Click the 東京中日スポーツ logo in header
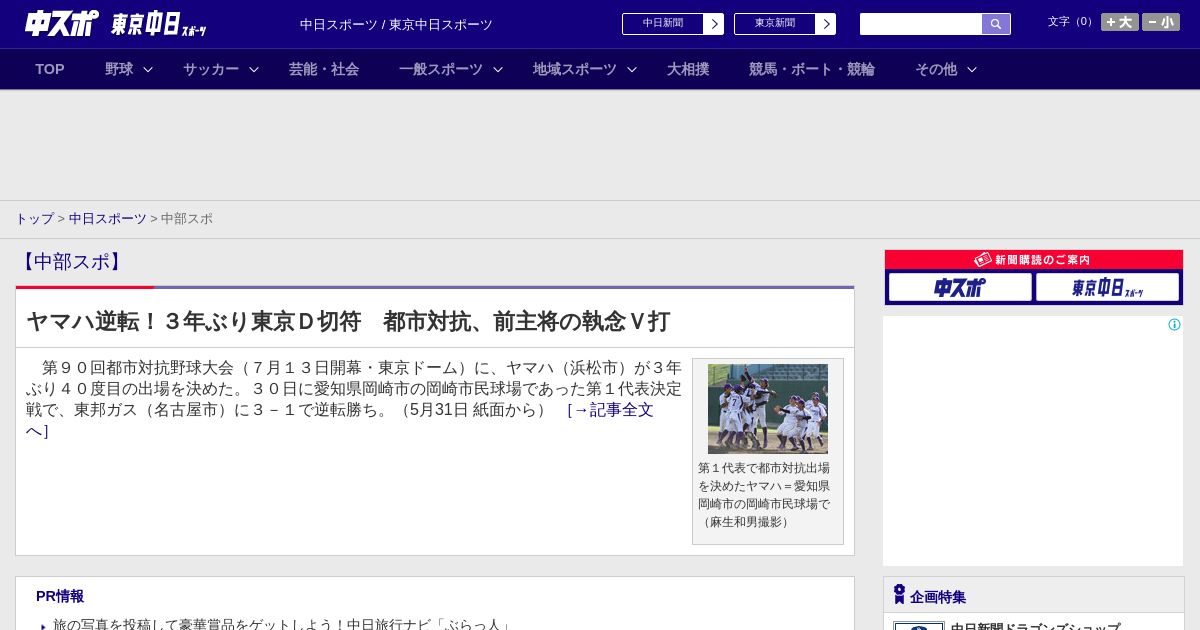The width and height of the screenshot is (1200, 630). tap(159, 24)
